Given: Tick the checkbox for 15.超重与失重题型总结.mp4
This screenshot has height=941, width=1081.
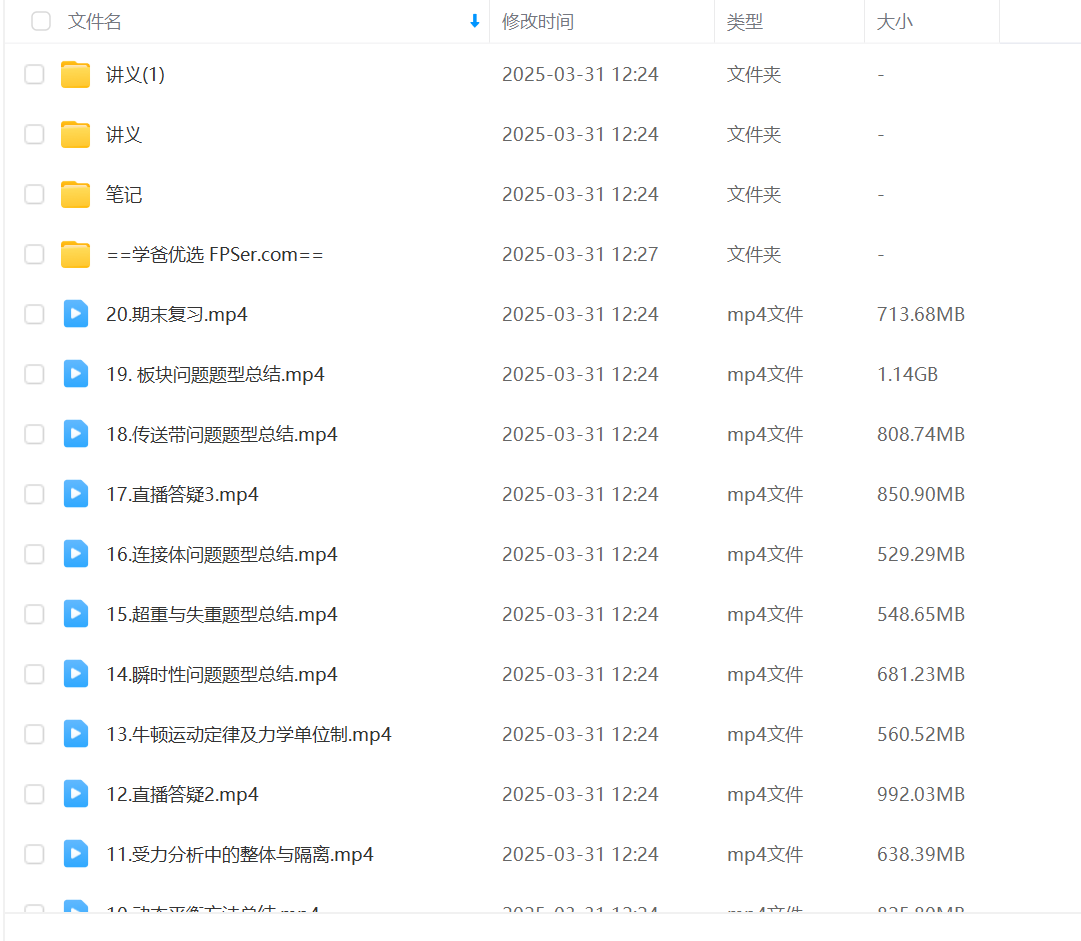Looking at the screenshot, I should (x=34, y=614).
